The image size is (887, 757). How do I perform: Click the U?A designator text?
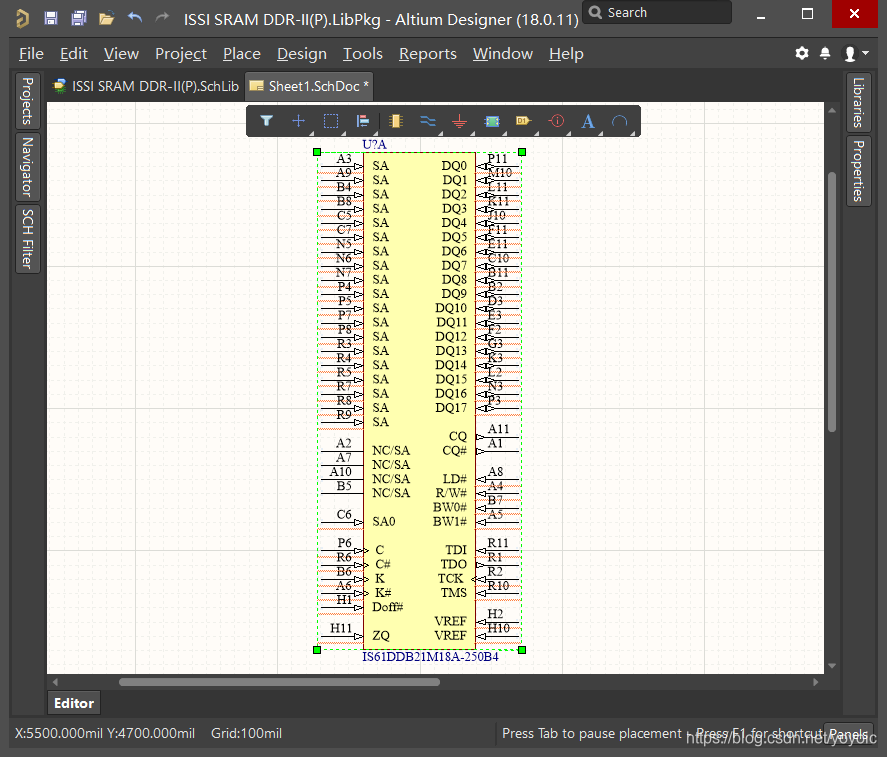click(x=374, y=144)
